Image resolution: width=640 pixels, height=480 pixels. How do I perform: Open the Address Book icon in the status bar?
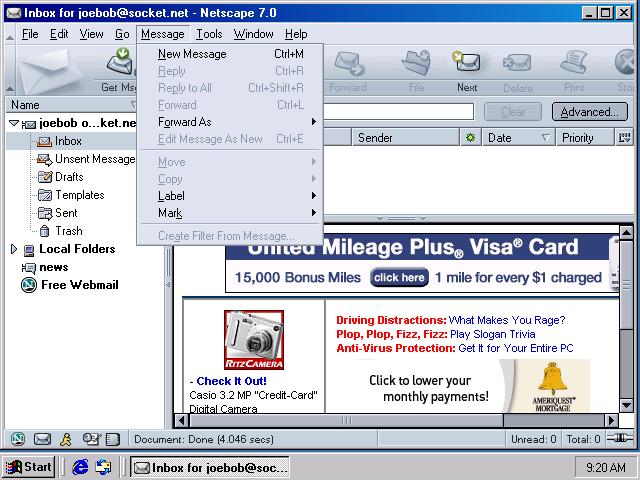[113, 439]
